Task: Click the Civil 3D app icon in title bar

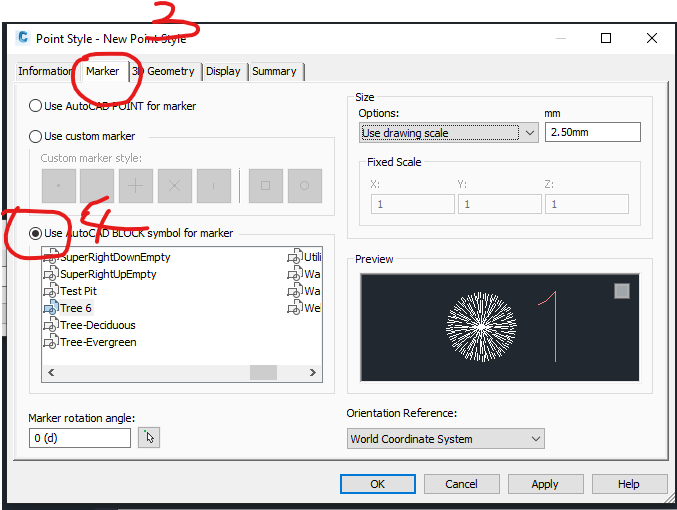Action: (22, 38)
